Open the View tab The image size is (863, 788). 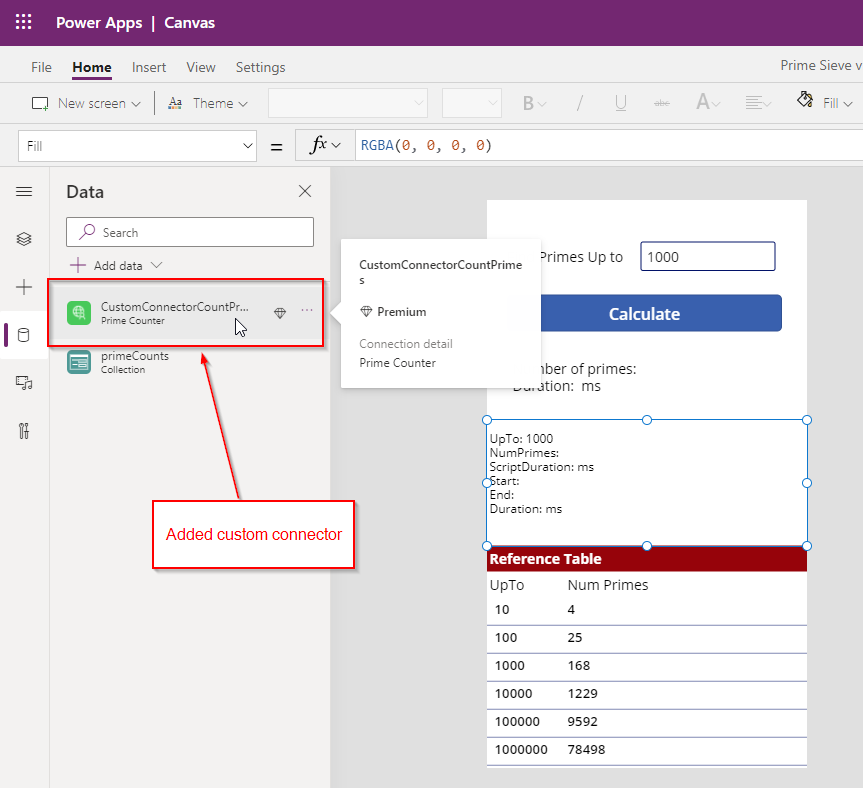point(201,67)
